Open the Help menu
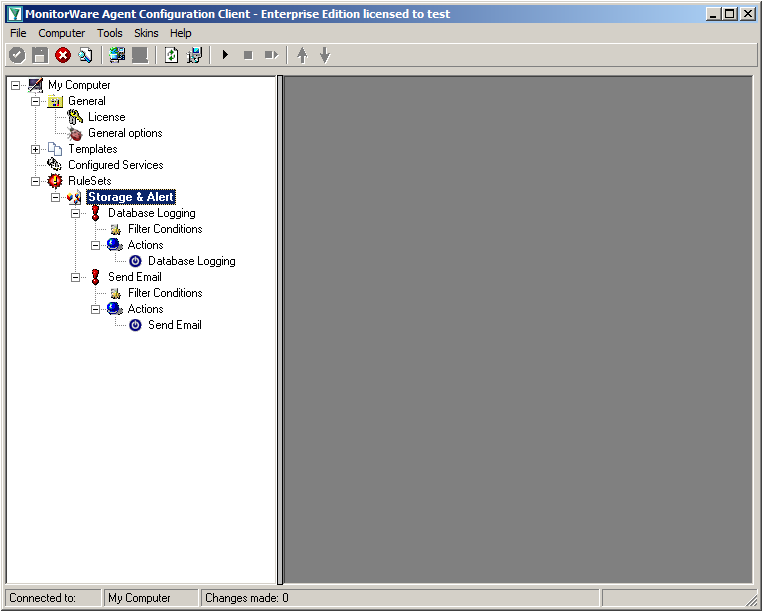 pos(181,33)
